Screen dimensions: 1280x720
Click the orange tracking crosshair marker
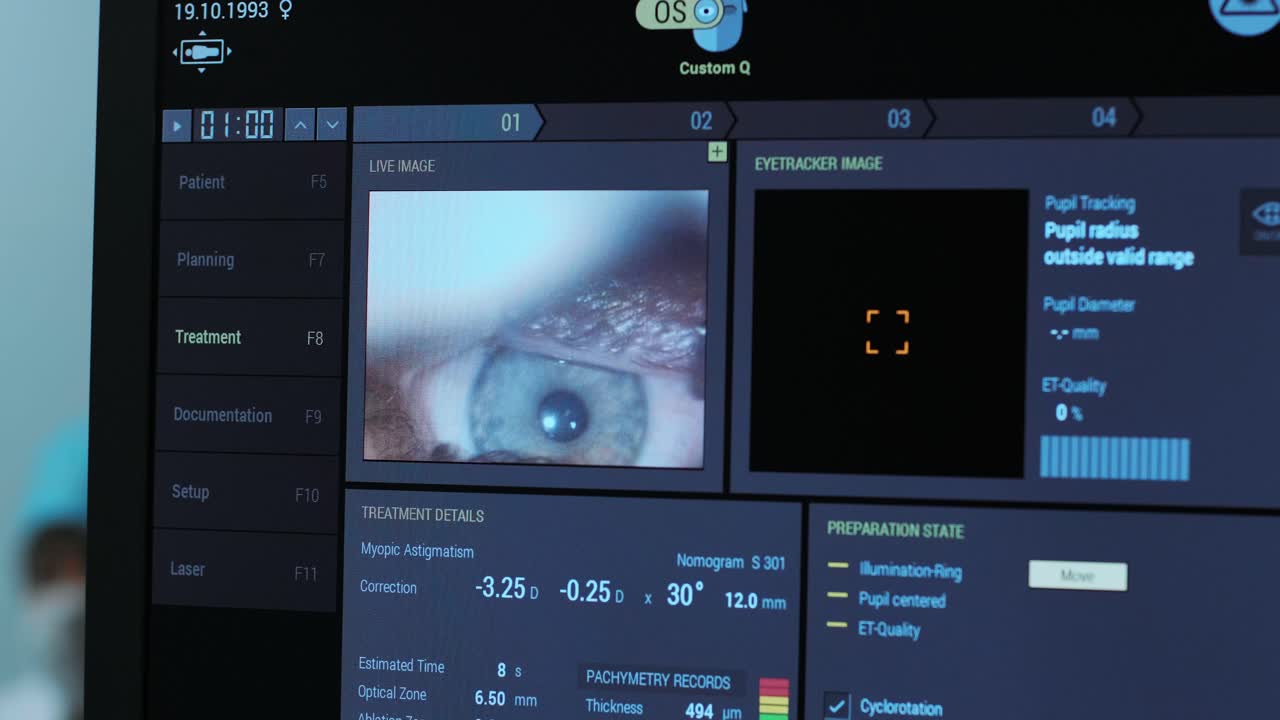(x=886, y=331)
